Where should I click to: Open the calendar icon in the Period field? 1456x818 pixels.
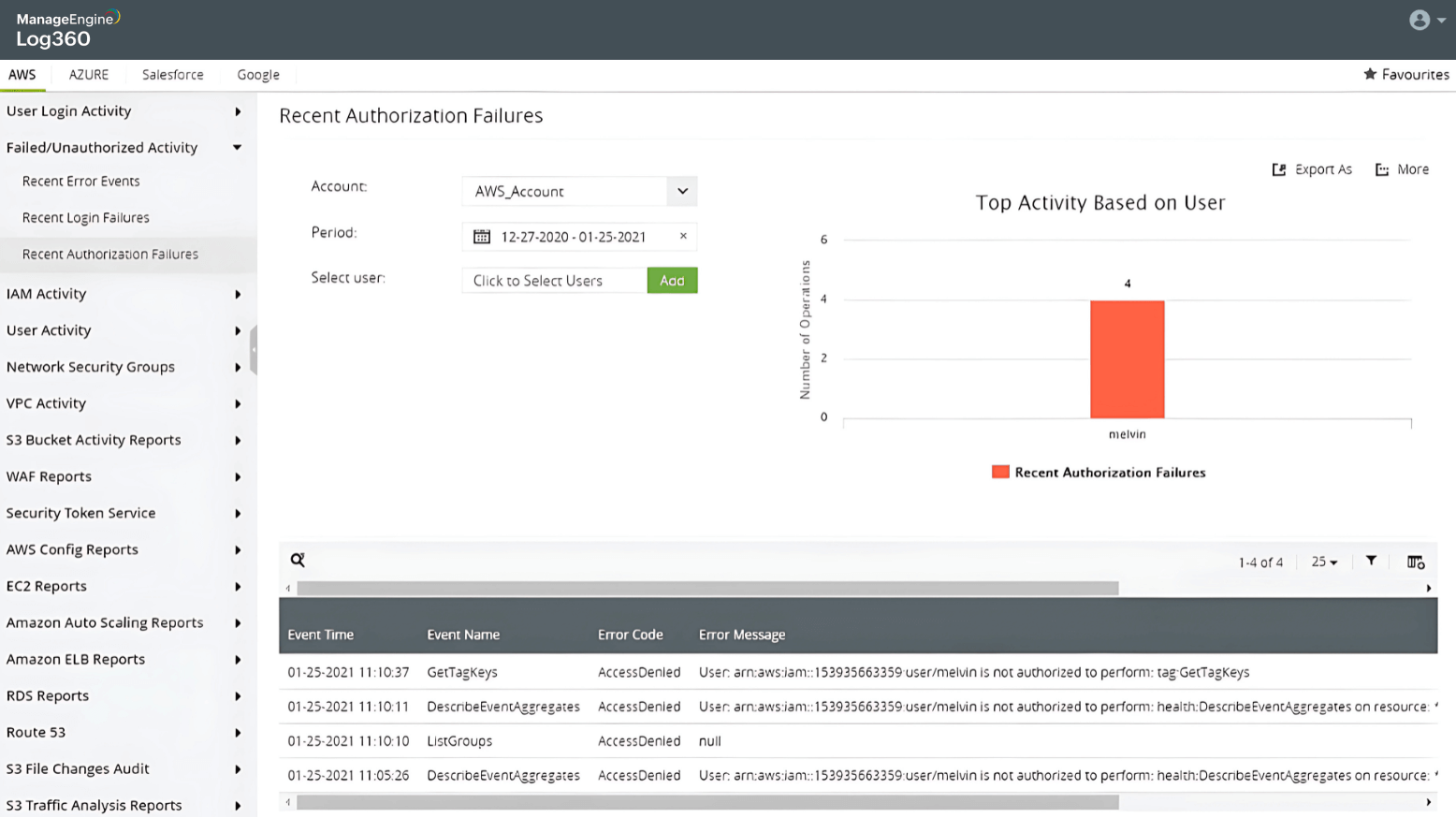tap(481, 236)
